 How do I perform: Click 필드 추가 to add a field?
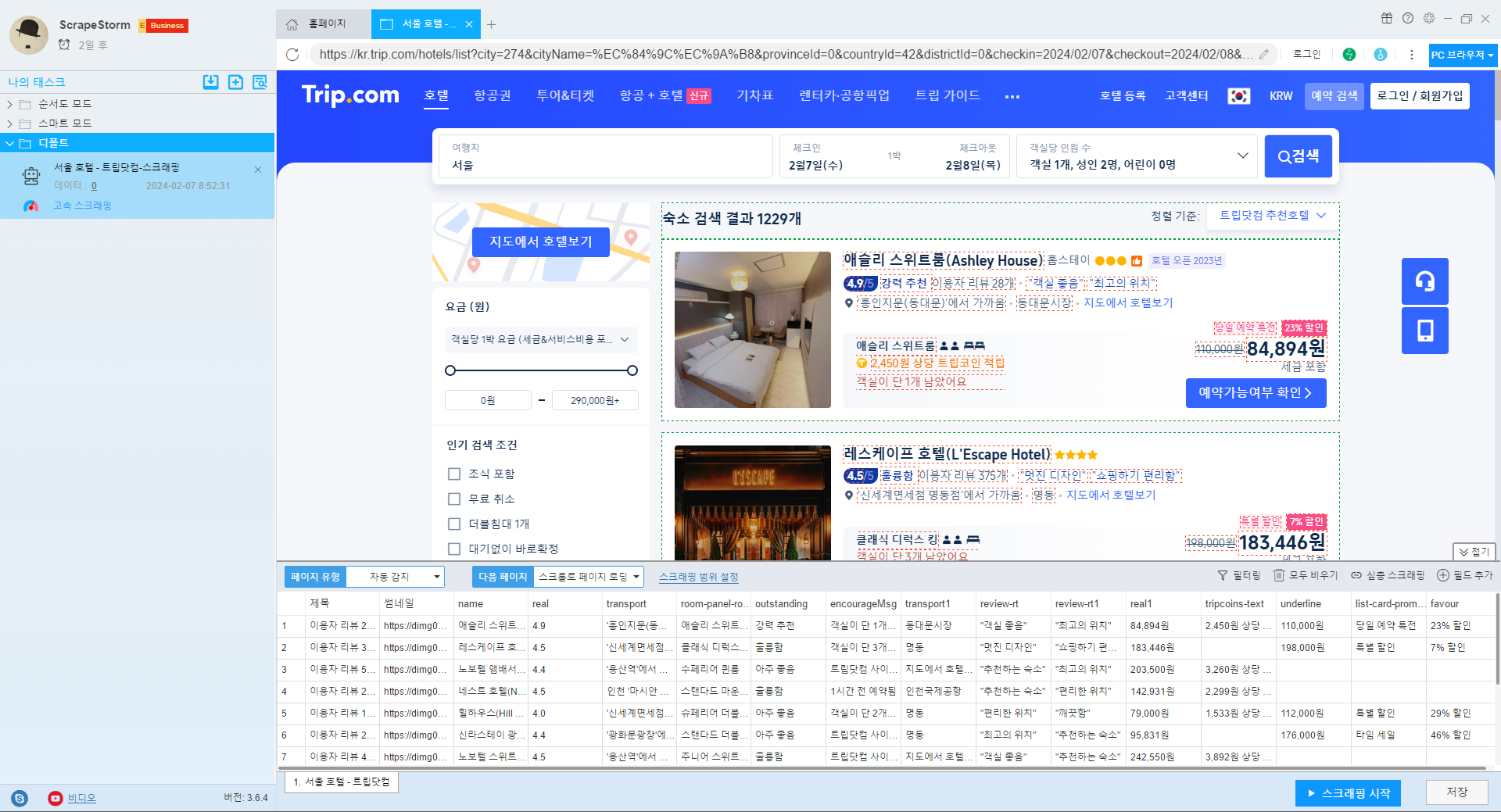pos(1465,575)
